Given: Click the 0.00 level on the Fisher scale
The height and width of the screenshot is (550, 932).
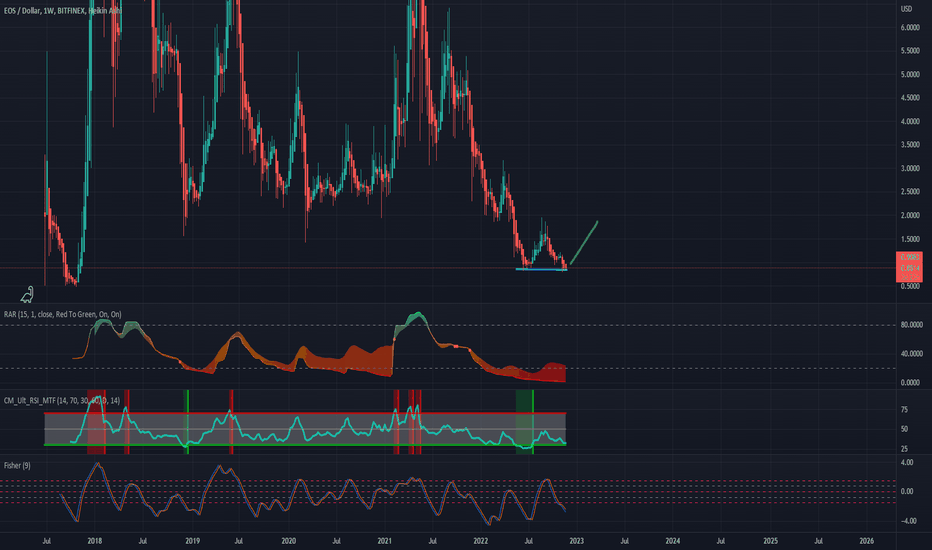Looking at the screenshot, I should [908, 492].
